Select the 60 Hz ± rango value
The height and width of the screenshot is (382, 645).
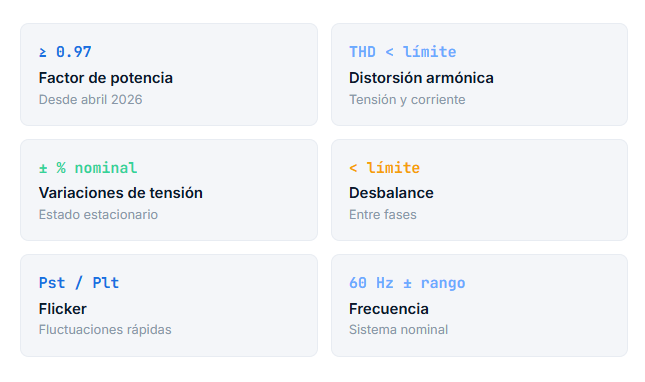tap(407, 283)
